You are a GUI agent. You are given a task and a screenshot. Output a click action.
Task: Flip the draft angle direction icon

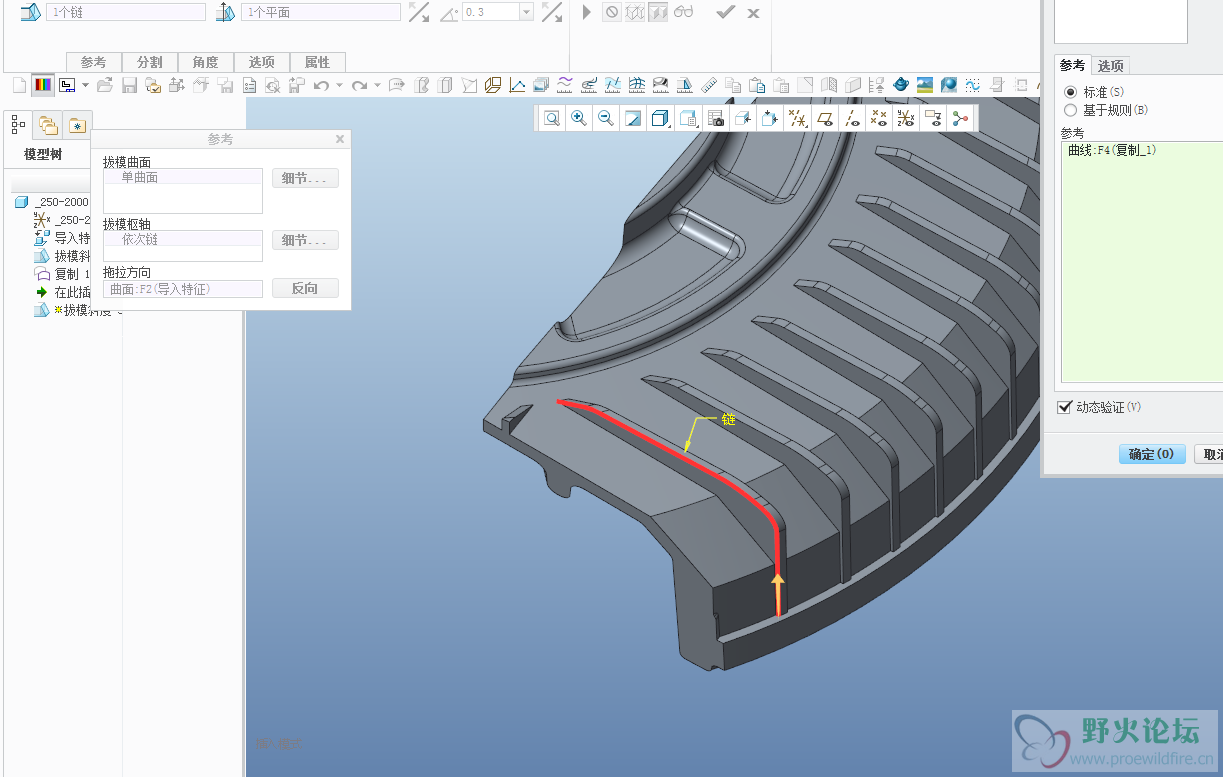click(551, 12)
